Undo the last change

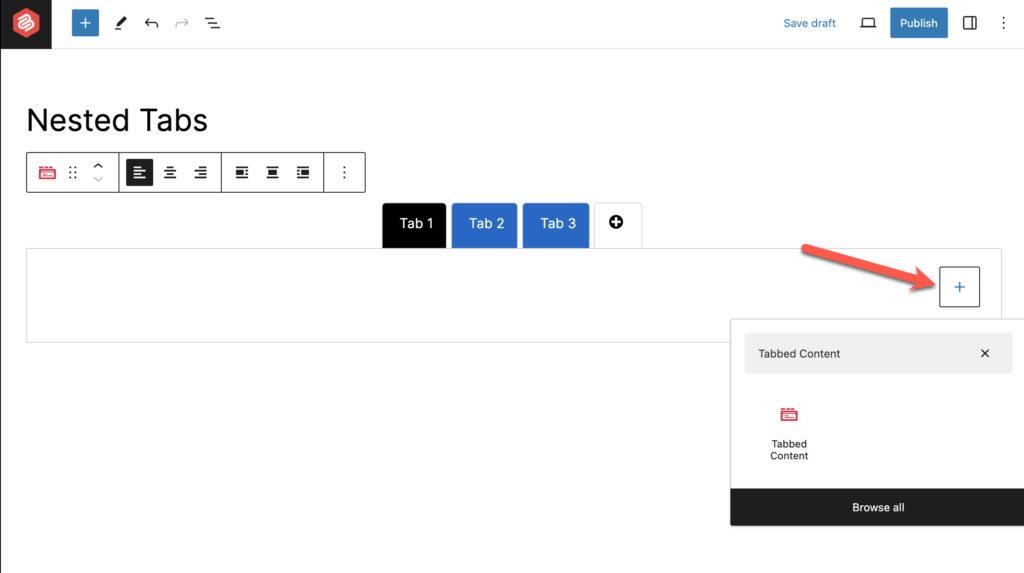pyautogui.click(x=152, y=24)
